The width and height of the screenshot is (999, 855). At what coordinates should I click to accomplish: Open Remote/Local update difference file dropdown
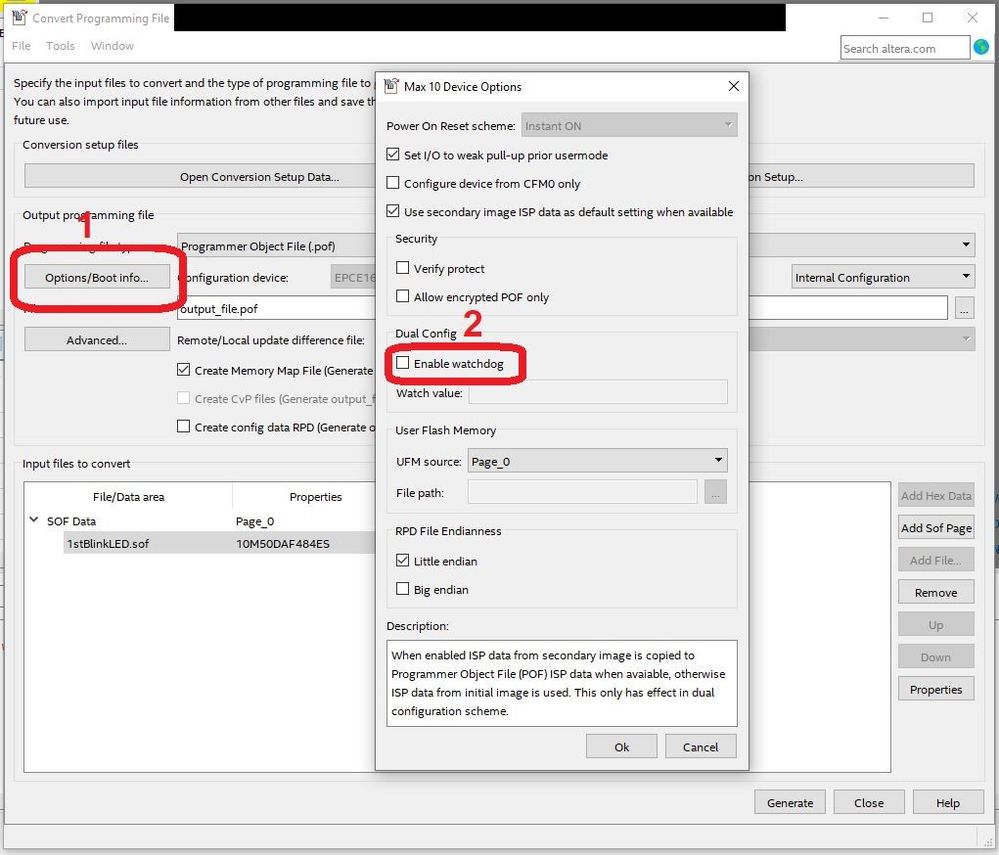point(861,340)
